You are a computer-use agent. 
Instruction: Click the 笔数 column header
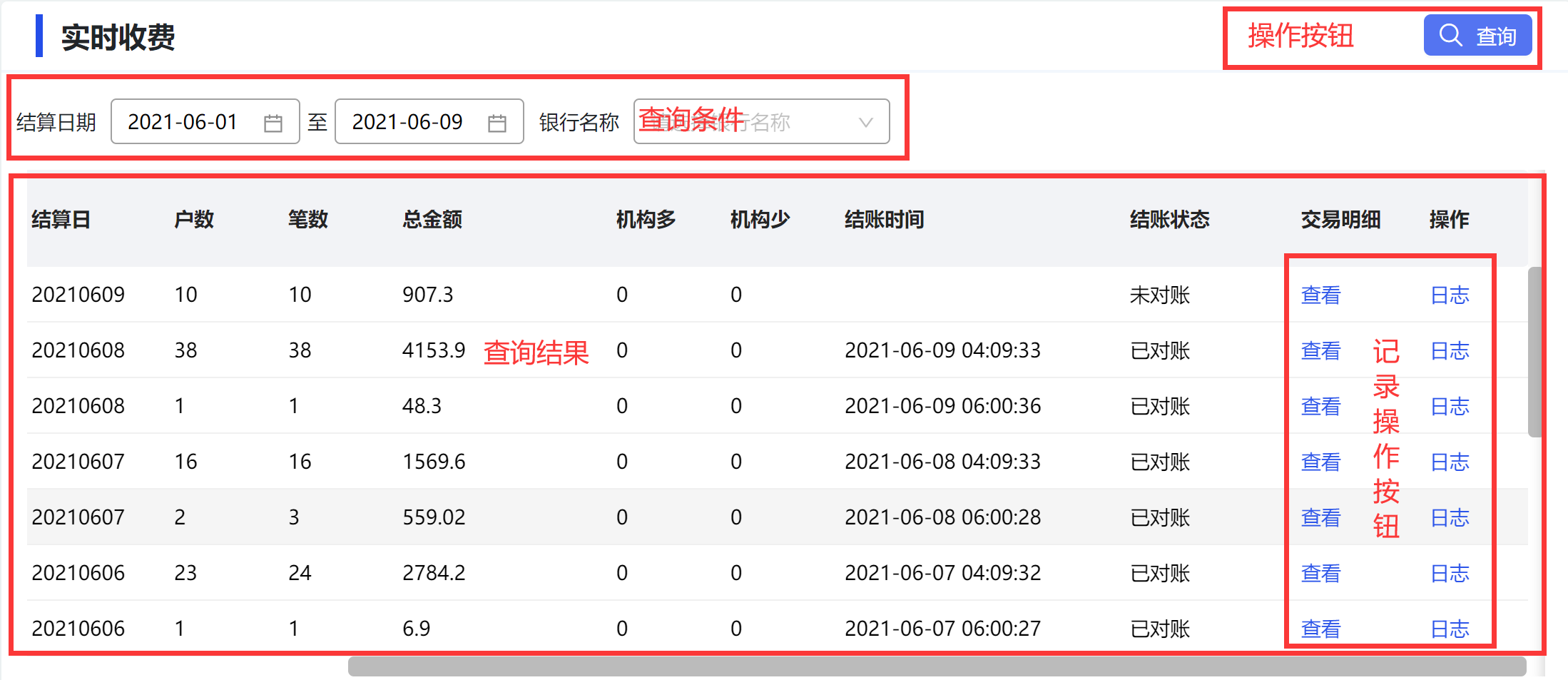pos(308,219)
